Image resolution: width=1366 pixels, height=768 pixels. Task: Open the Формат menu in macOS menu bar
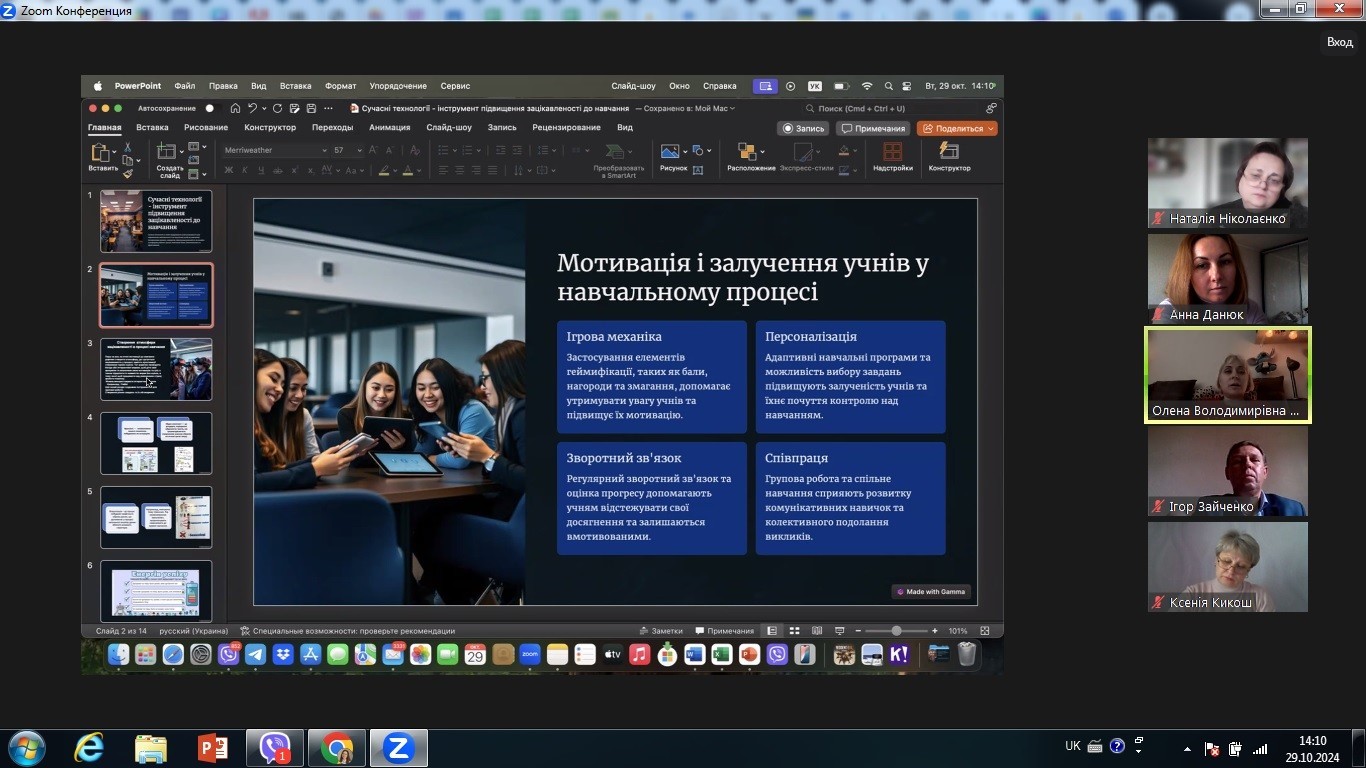341,86
